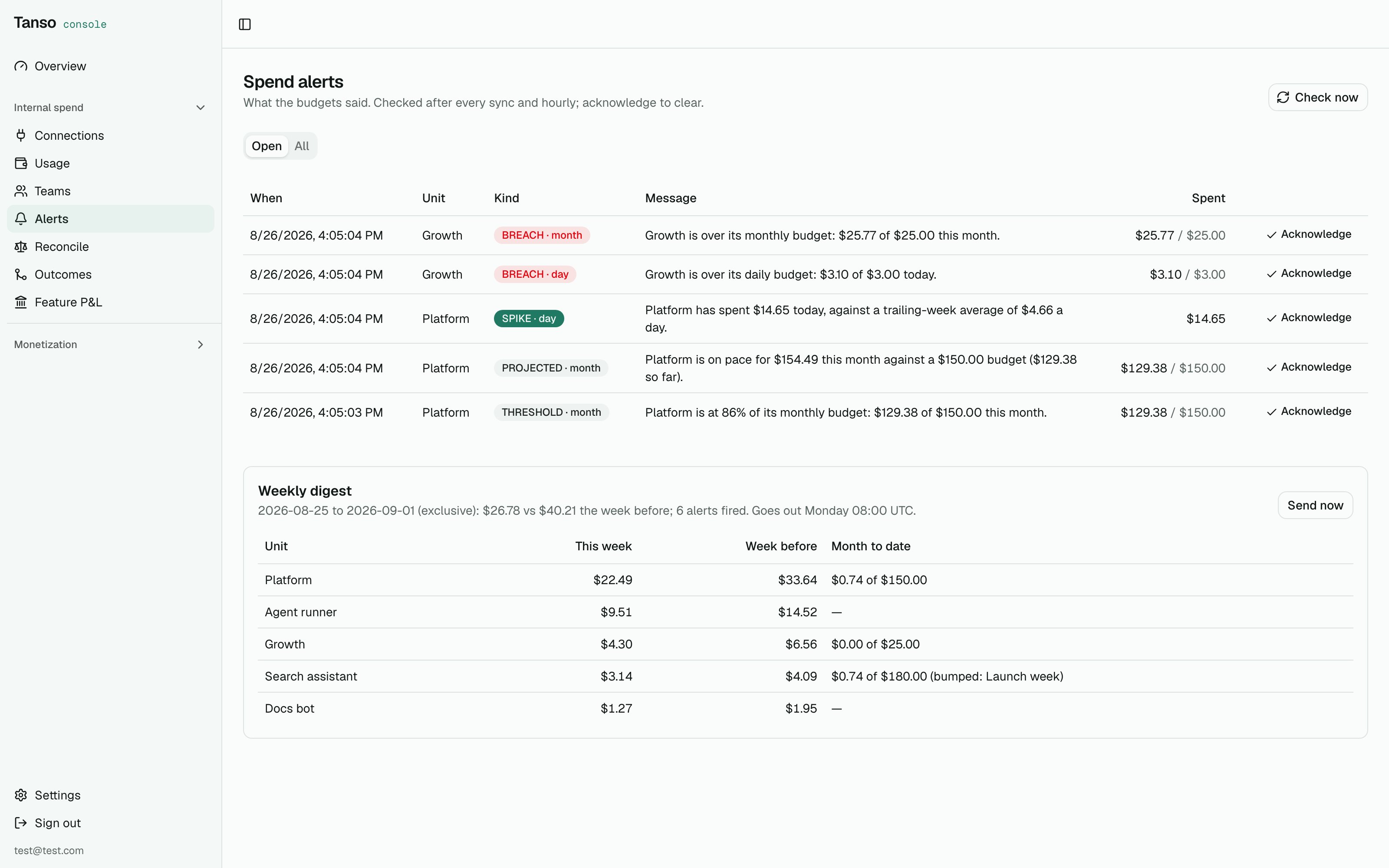Click the Tanso console logo
The width and height of the screenshot is (1389, 868).
[60, 23]
